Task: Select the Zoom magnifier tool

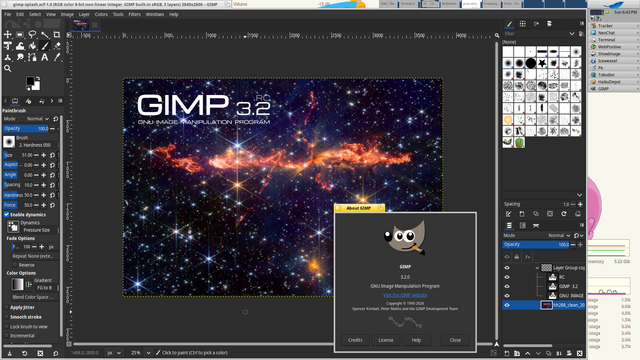Action: click(x=8, y=69)
